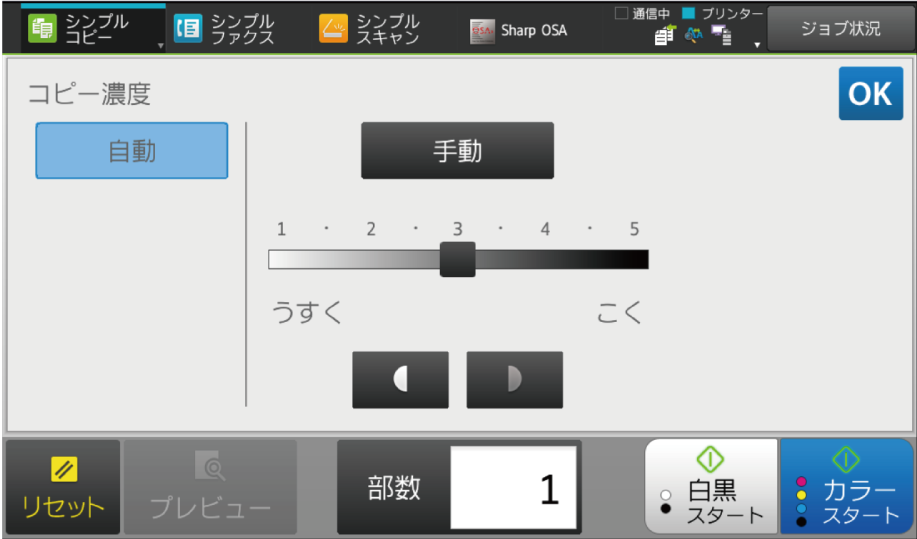Click the network device status icon
The width and height of the screenshot is (917, 539).
[x=722, y=36]
